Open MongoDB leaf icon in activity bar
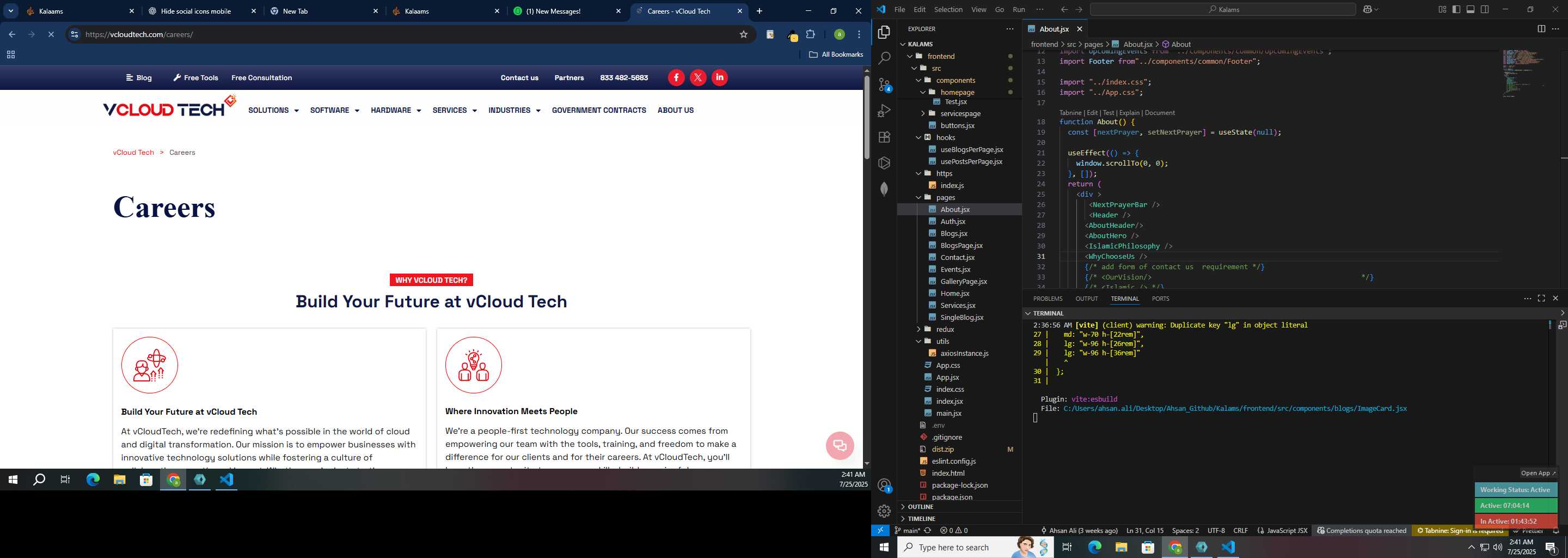This screenshot has height=558, width=1568. click(x=884, y=190)
